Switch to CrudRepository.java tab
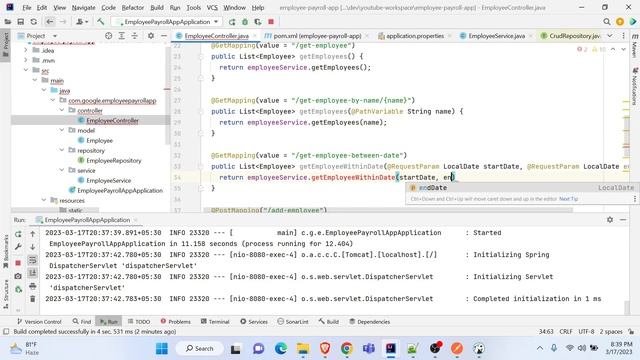The height and width of the screenshot is (360, 640). click(x=570, y=36)
